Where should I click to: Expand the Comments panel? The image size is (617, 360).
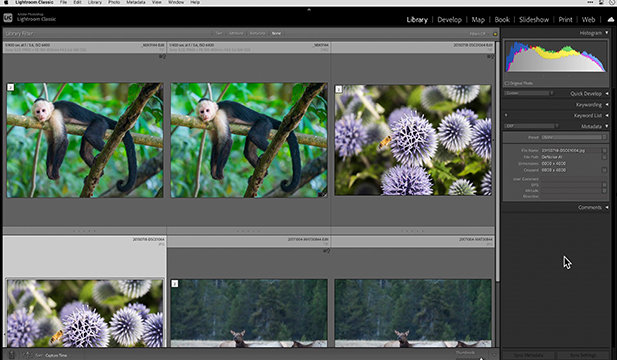click(607, 207)
